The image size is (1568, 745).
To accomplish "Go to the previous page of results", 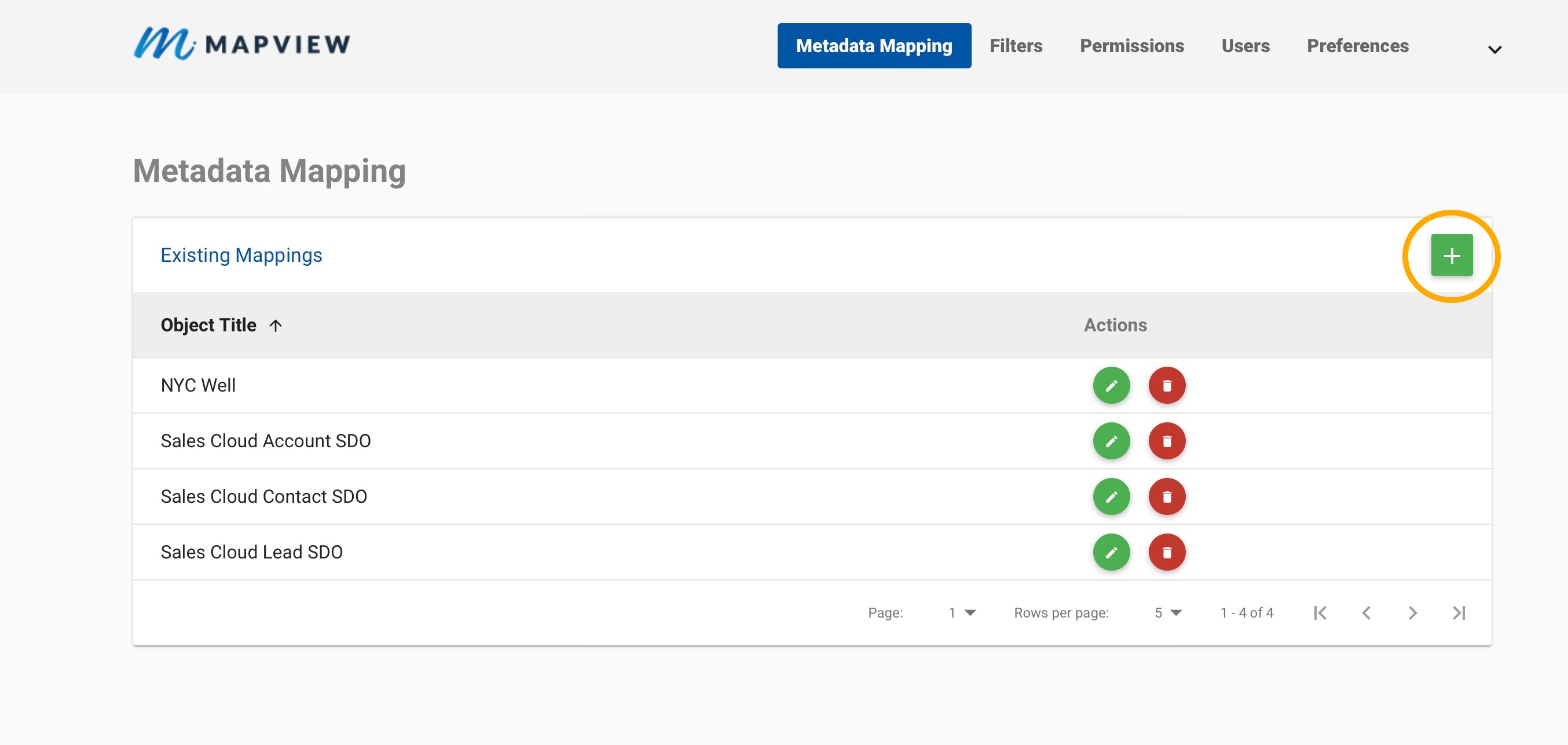I will tap(1366, 613).
